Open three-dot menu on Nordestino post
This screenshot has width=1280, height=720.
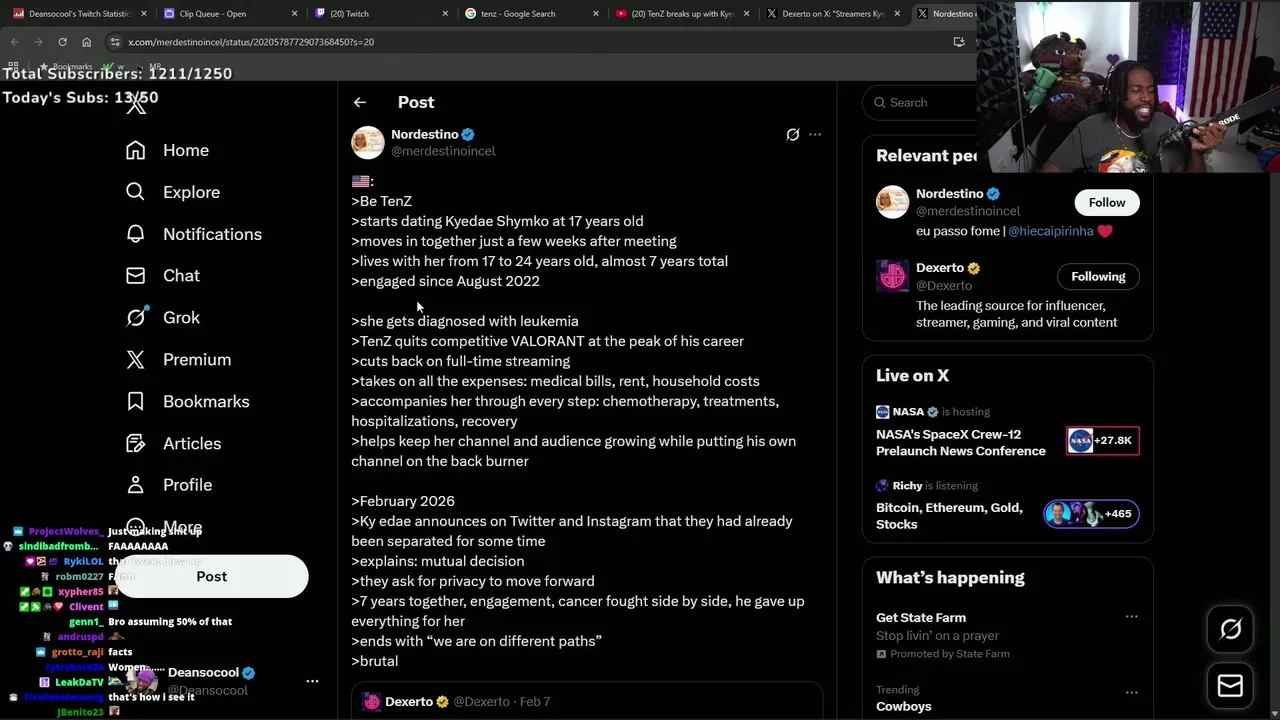click(x=815, y=134)
